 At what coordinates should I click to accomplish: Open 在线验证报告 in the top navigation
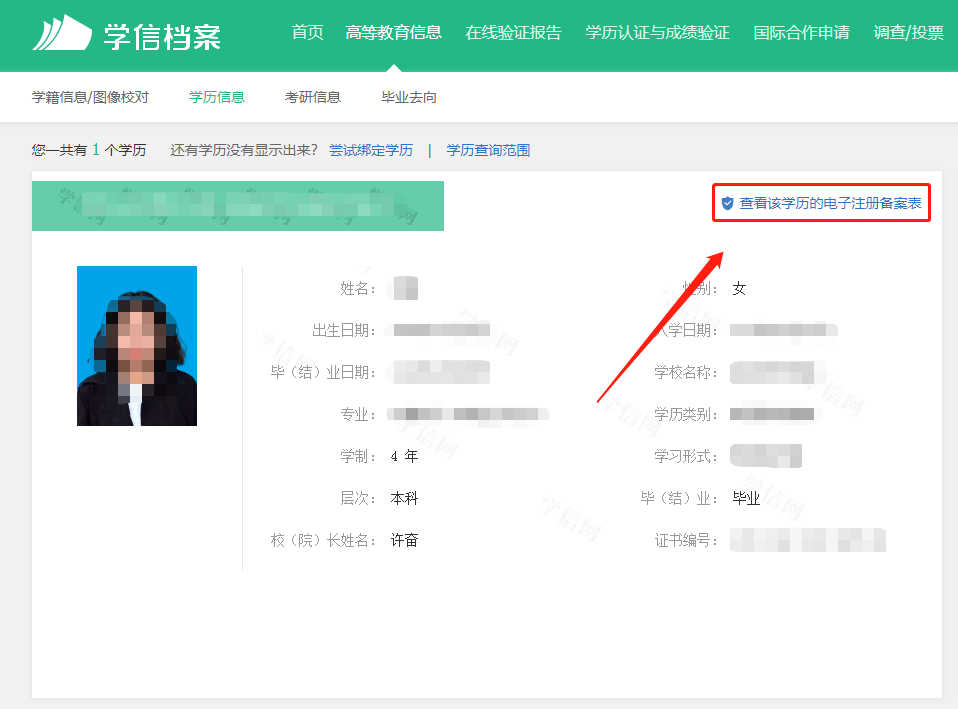pyautogui.click(x=513, y=32)
